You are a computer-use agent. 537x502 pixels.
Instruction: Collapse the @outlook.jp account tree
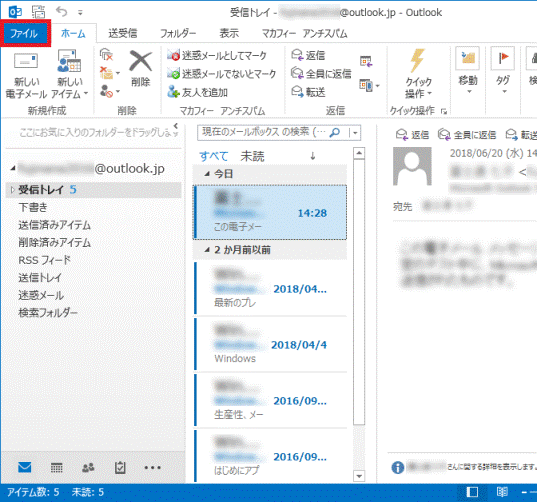13,168
